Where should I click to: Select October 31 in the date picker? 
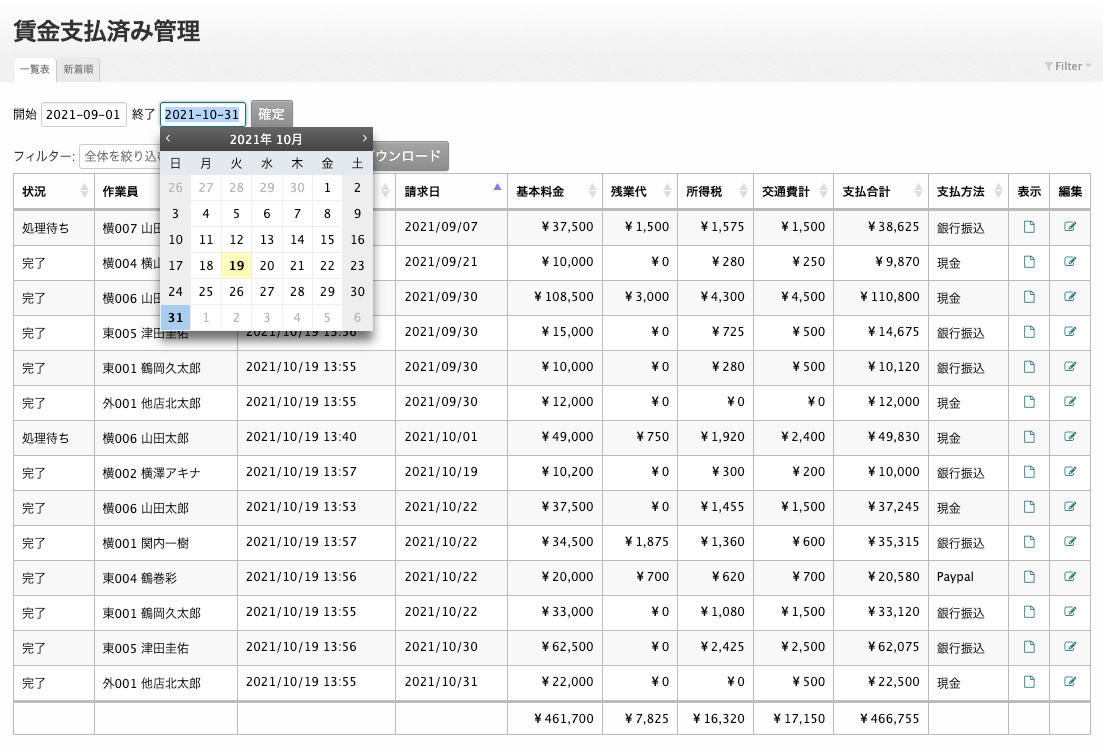(x=175, y=318)
